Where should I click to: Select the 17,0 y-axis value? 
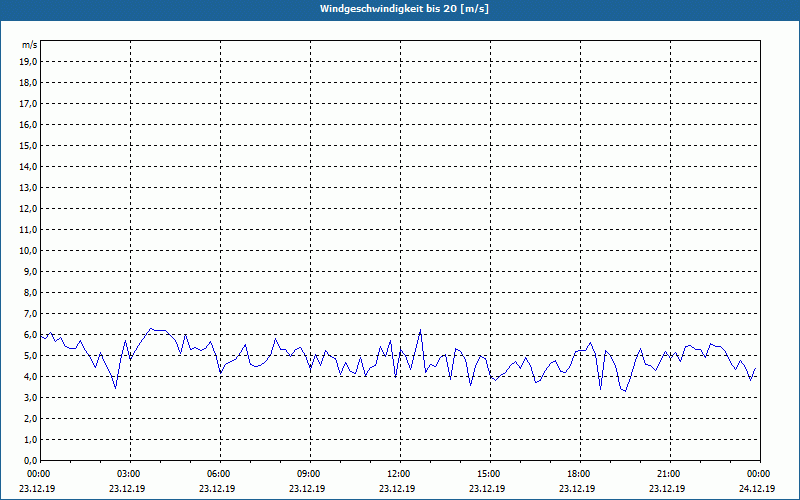[28, 104]
